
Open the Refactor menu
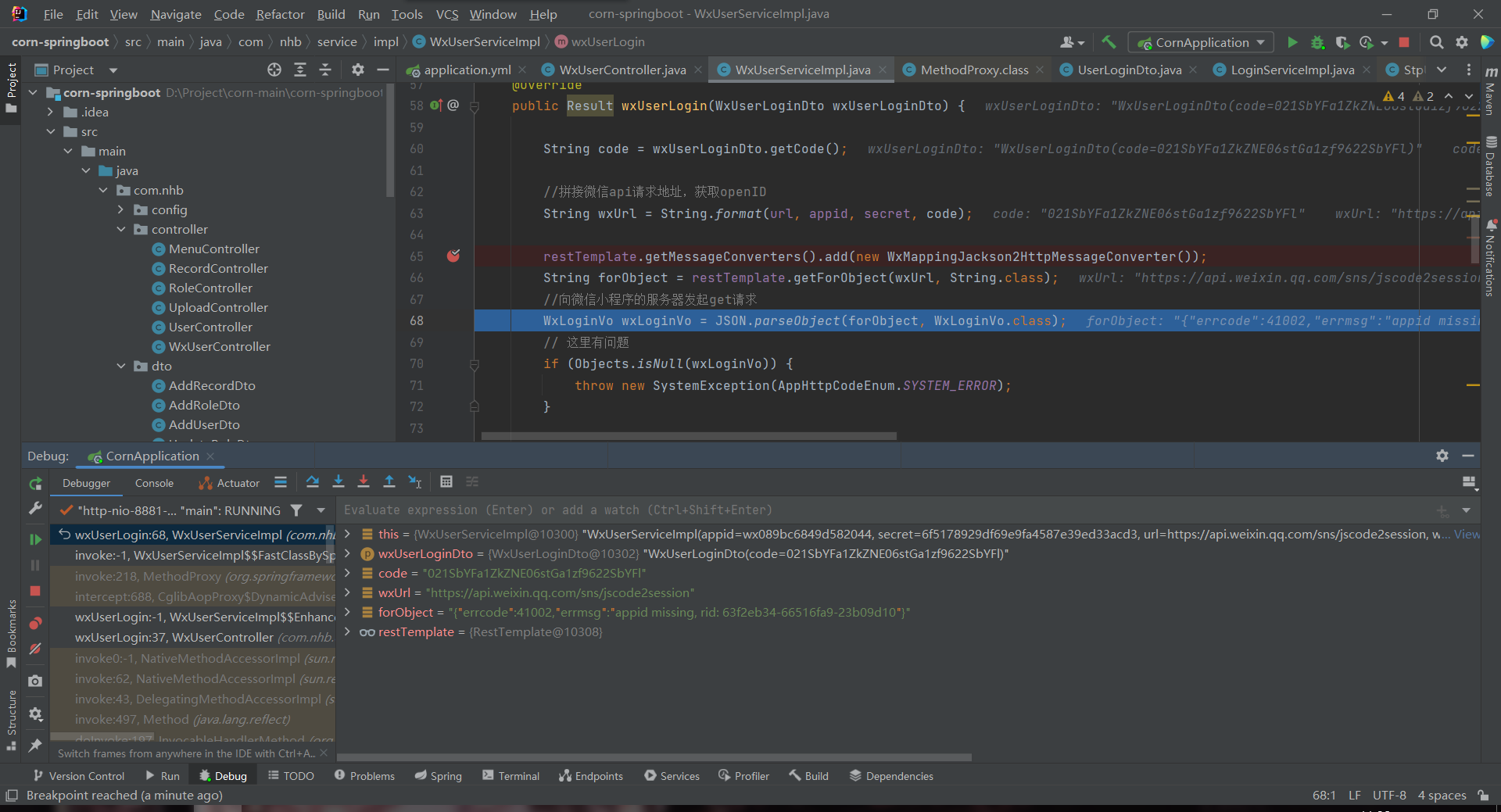[x=280, y=14]
